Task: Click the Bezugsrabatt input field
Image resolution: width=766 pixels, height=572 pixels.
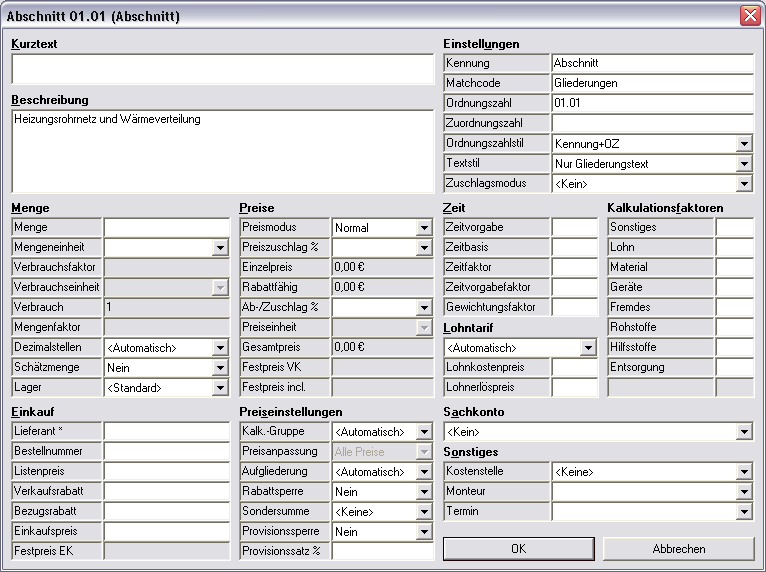Action: click(167, 511)
